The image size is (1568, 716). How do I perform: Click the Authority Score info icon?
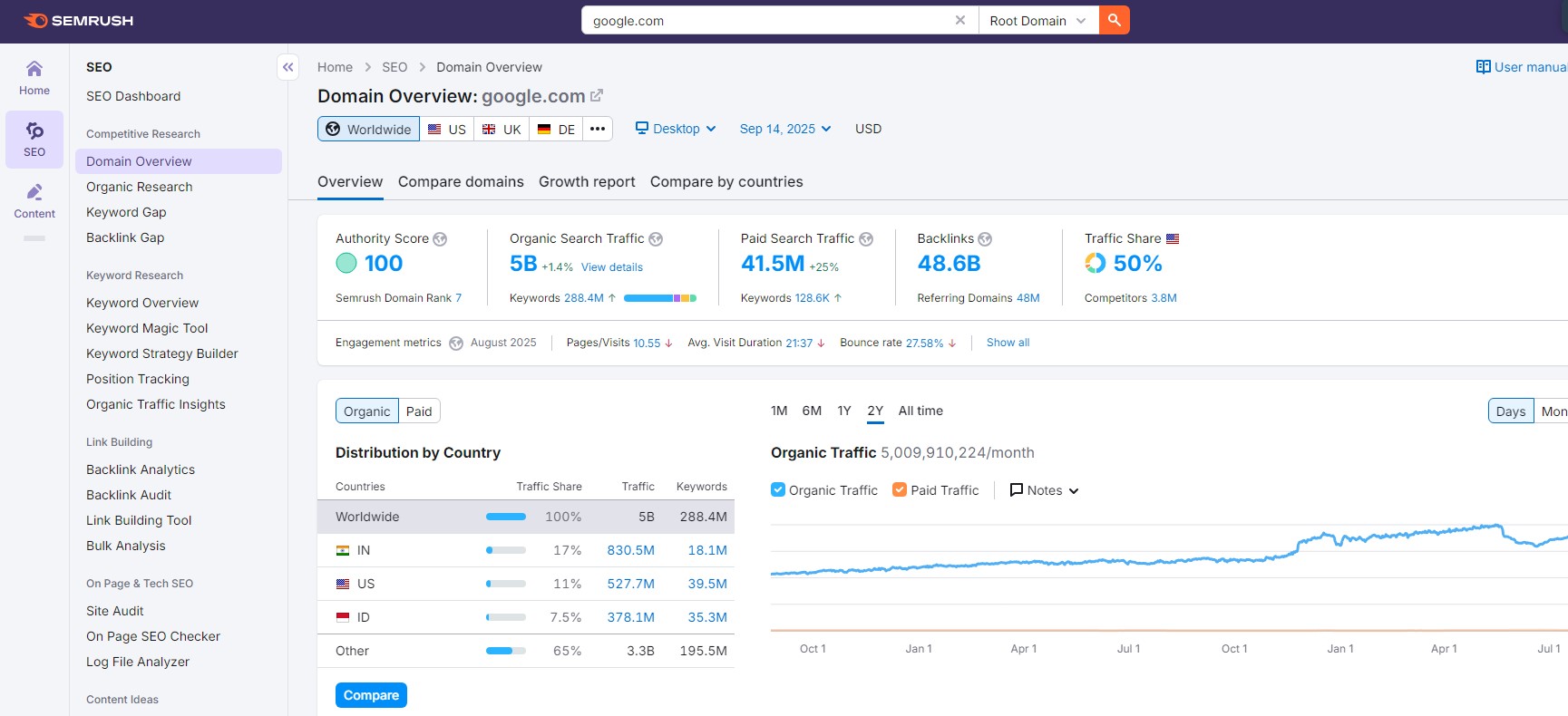click(440, 239)
